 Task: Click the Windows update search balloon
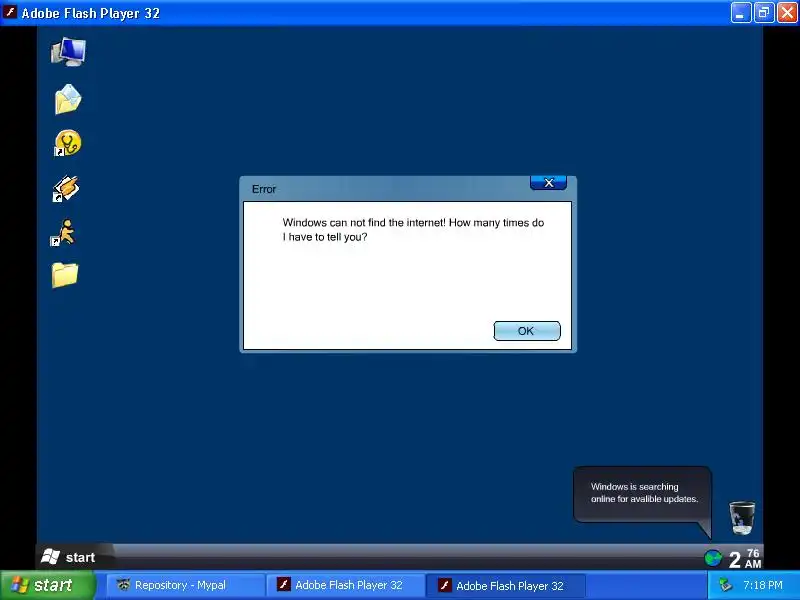[643, 494]
